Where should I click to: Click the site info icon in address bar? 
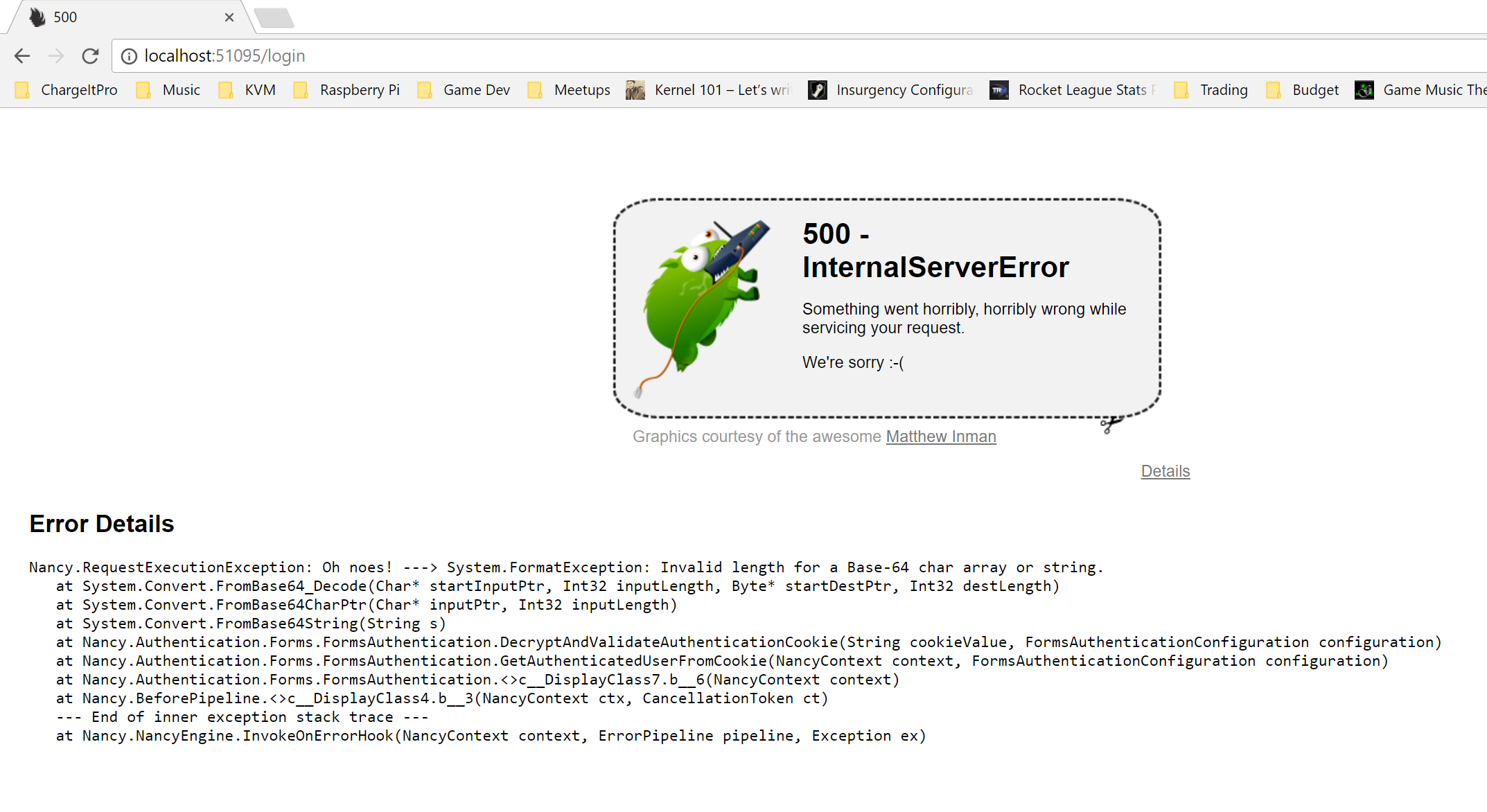click(x=130, y=56)
